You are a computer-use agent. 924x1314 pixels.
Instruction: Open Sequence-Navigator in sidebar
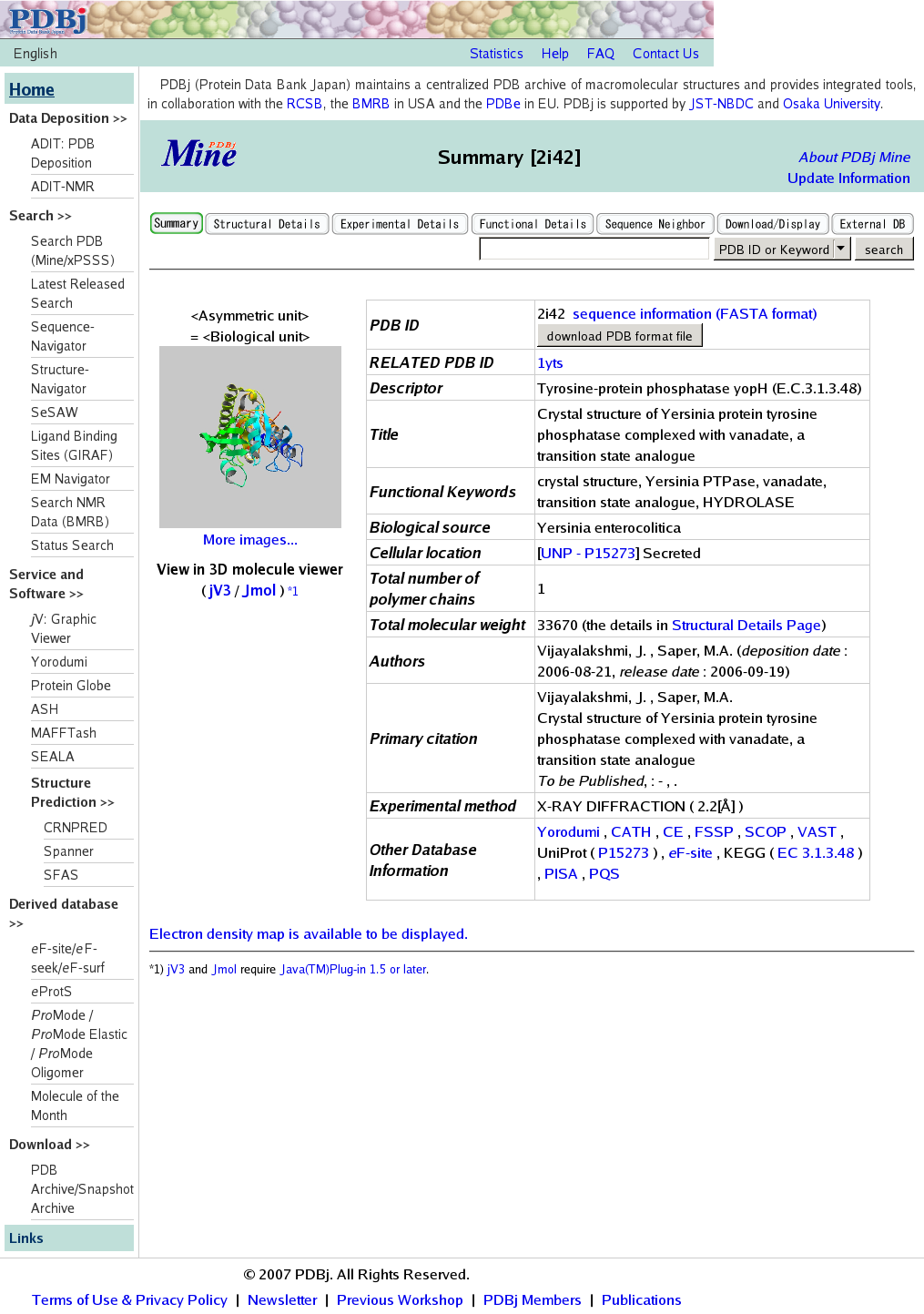point(63,336)
